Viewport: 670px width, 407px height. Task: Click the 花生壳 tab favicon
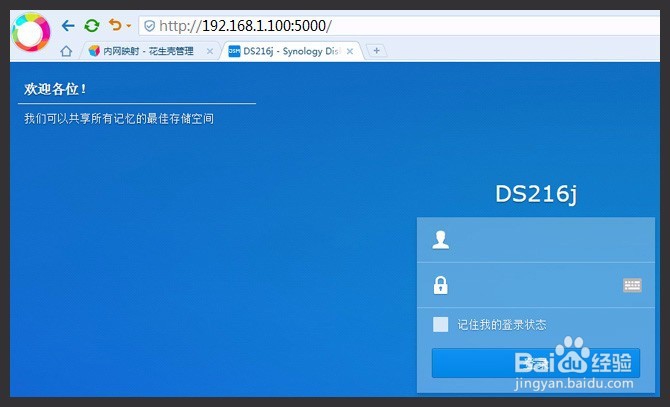tap(94, 51)
